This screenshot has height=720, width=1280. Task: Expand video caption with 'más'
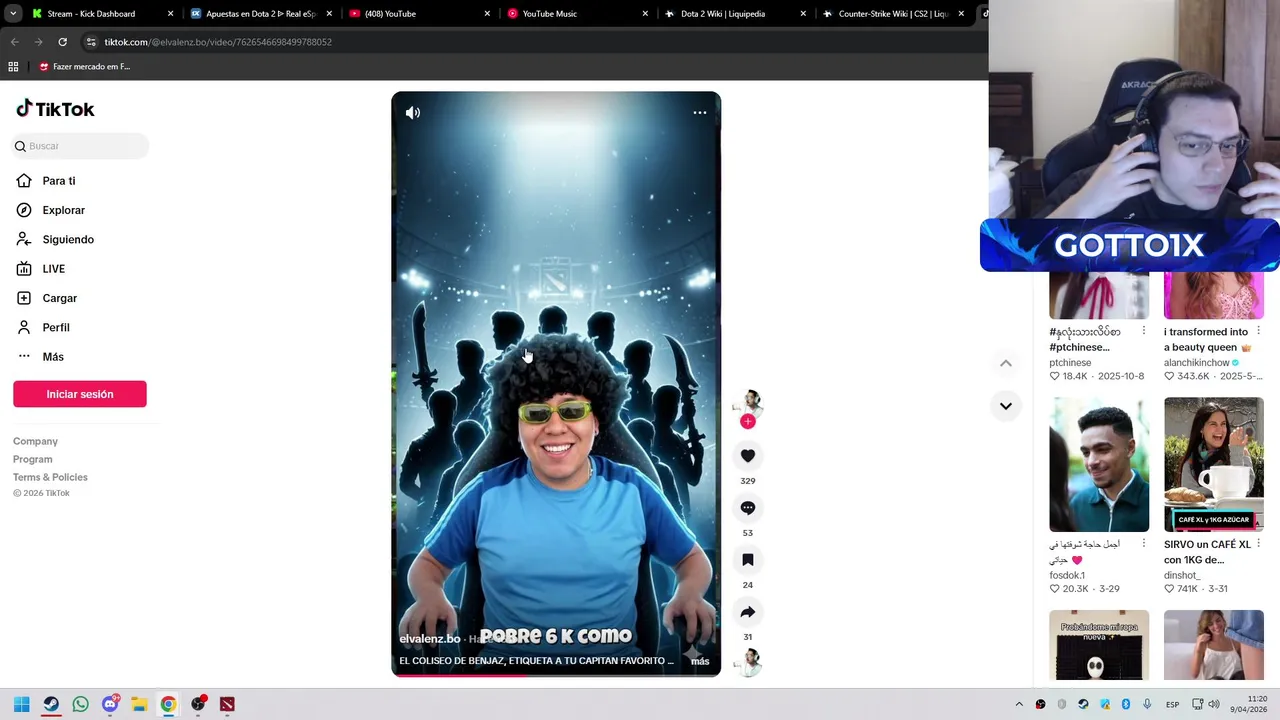coord(700,661)
